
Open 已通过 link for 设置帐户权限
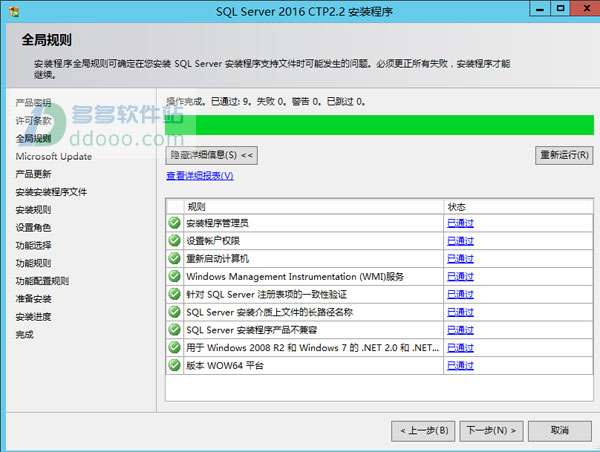click(460, 241)
